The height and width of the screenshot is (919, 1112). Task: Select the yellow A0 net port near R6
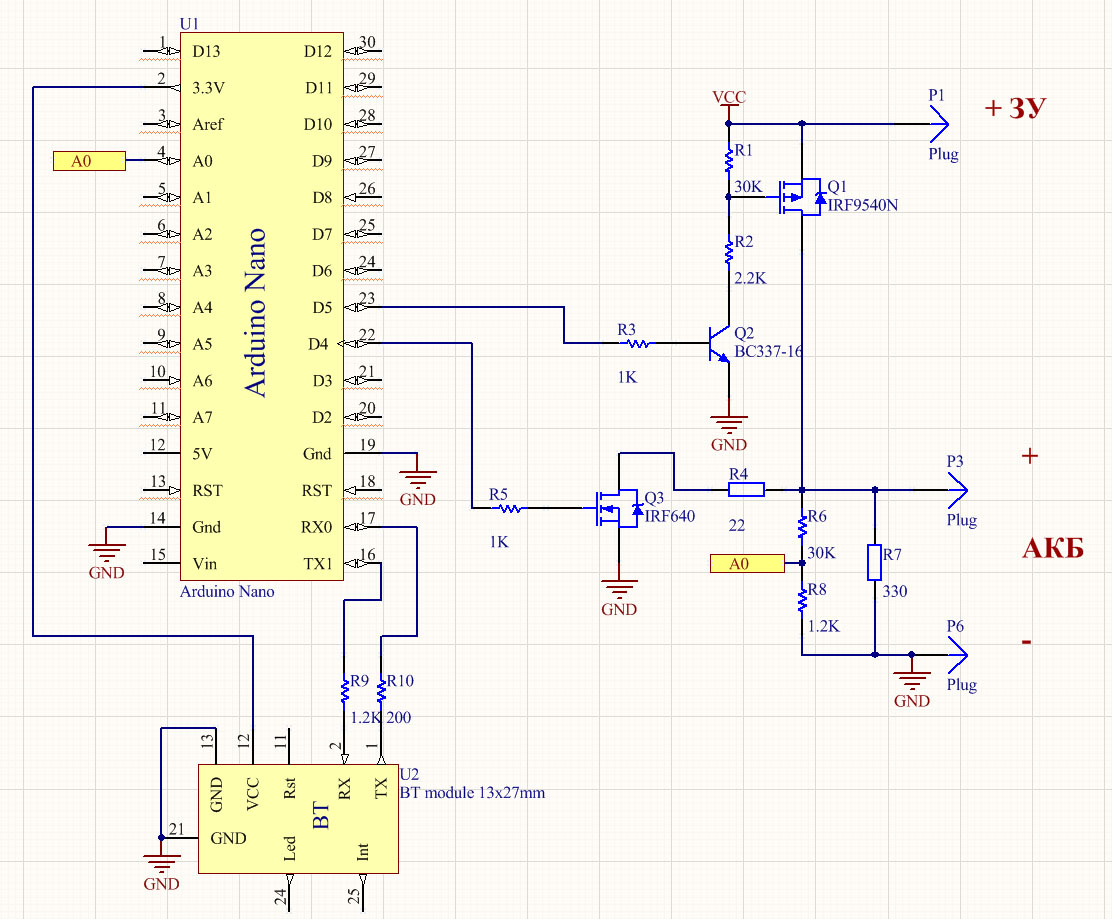click(x=747, y=563)
